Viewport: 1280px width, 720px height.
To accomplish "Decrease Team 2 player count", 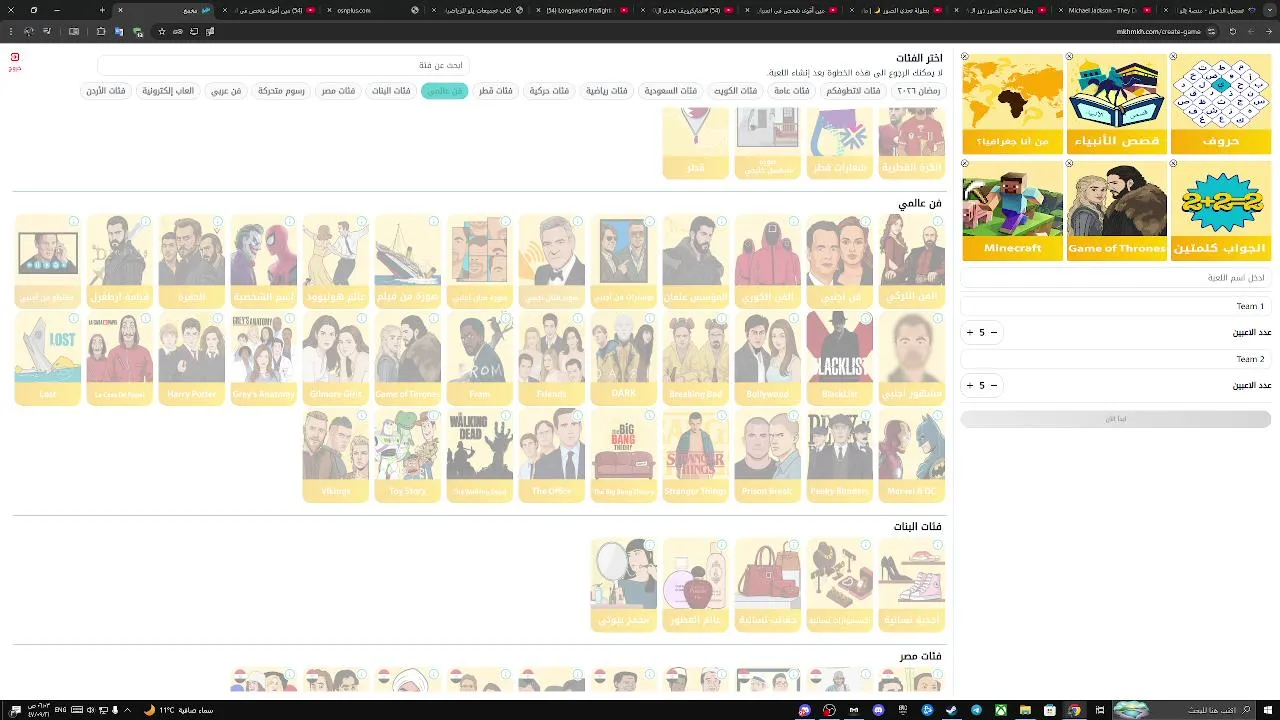I will click(993, 385).
